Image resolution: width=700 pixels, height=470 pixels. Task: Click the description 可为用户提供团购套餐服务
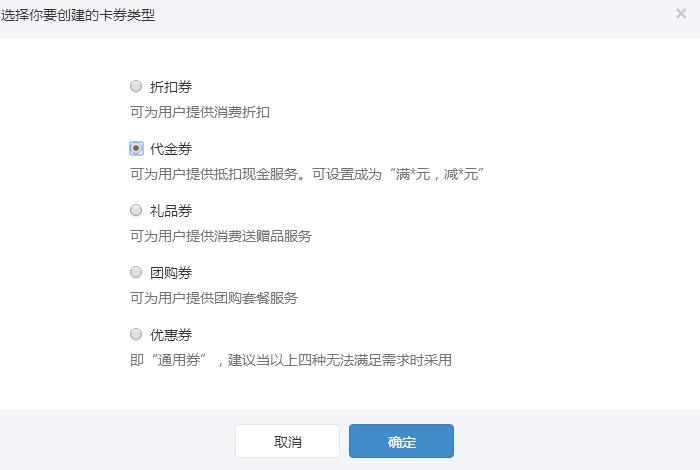click(x=214, y=298)
